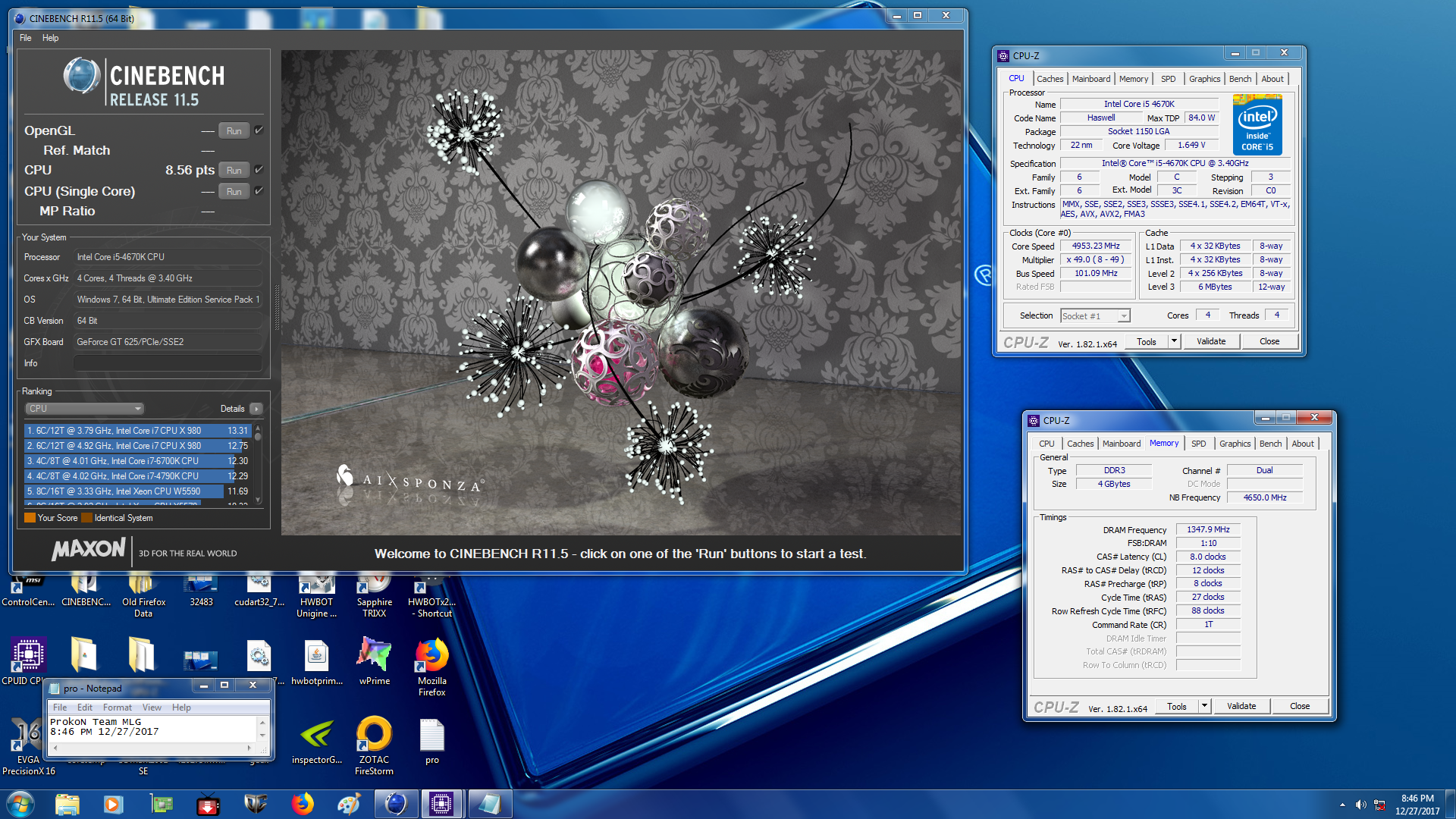Open HWBOT Unigine desktop shortcut
This screenshot has width=1456, height=819.
(x=316, y=596)
